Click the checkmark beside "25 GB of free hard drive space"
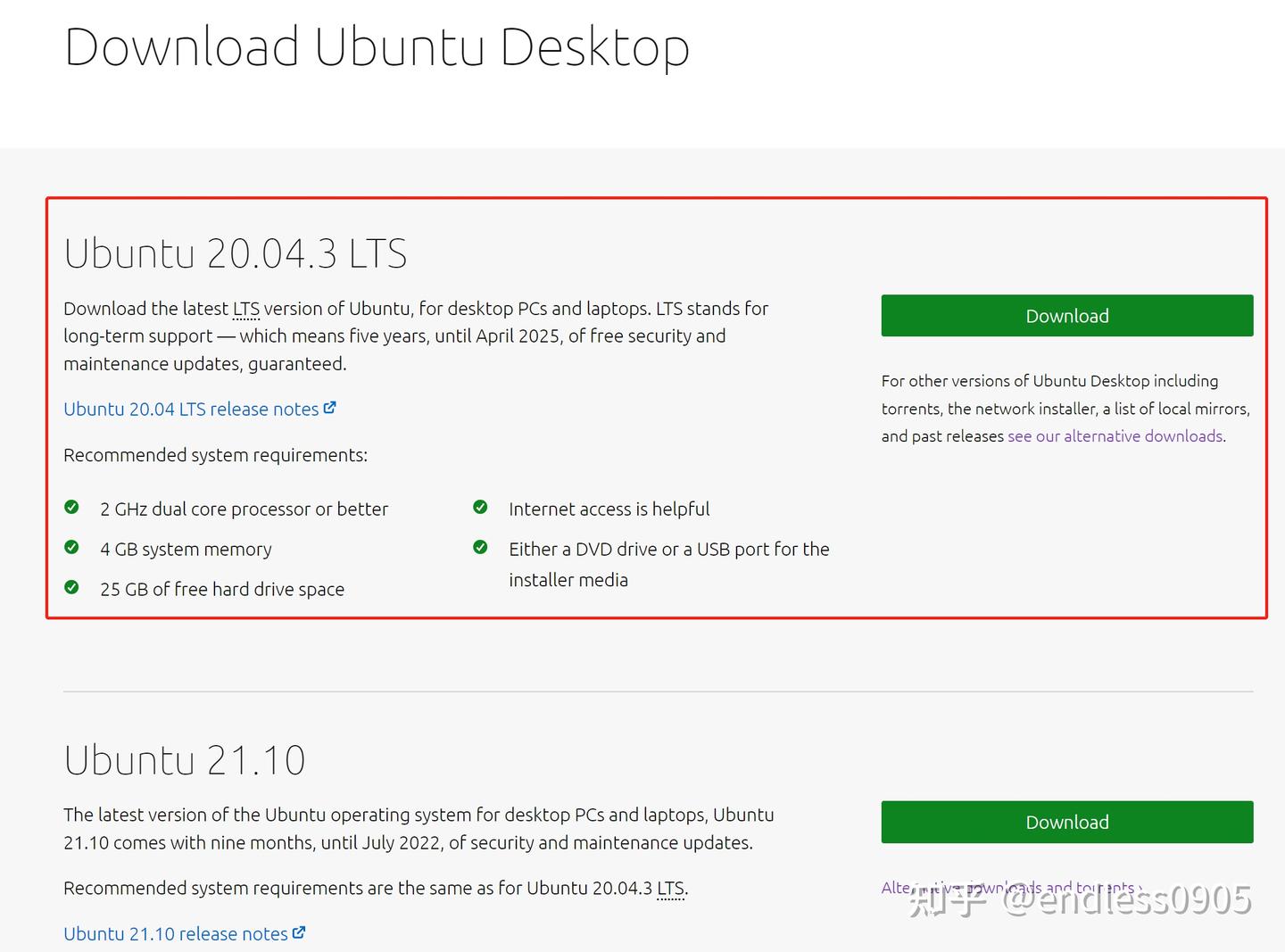Viewport: 1285px width, 952px height. 71,587
